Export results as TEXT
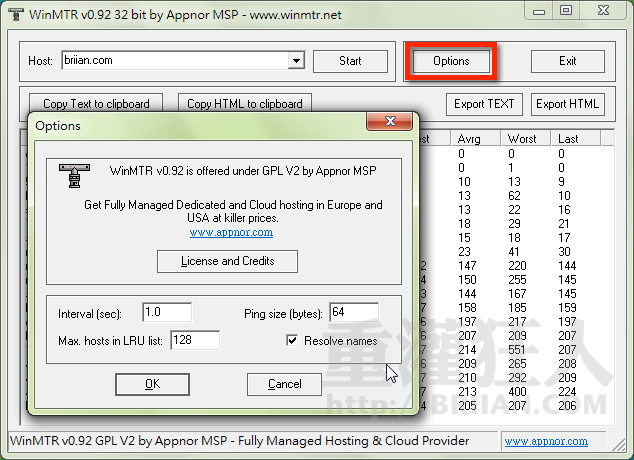Screen dimensions: 634x460 click(x=484, y=104)
